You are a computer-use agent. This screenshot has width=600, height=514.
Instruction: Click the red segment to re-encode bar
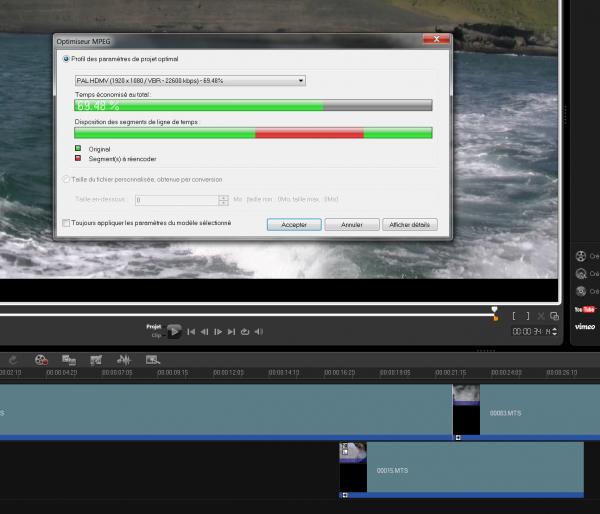pyautogui.click(x=310, y=133)
